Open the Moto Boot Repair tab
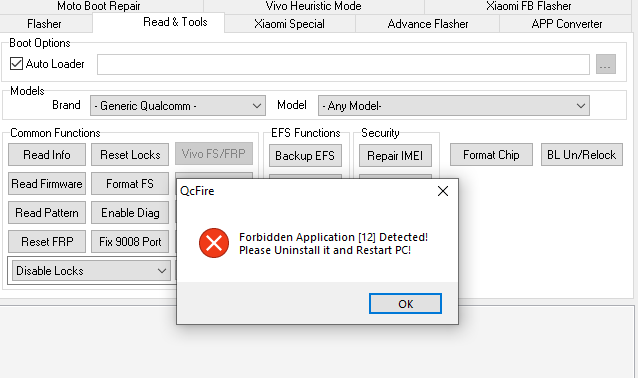638x378 pixels. tap(99, 6)
